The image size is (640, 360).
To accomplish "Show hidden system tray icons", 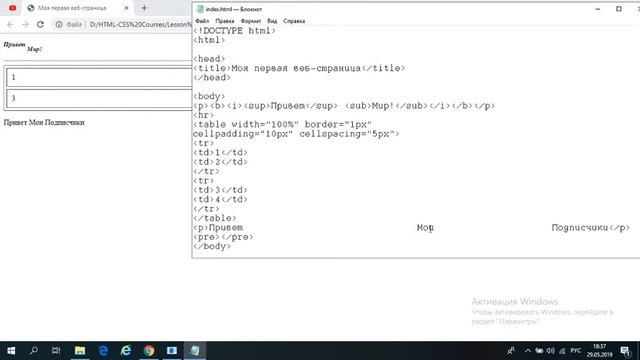I will coord(528,351).
